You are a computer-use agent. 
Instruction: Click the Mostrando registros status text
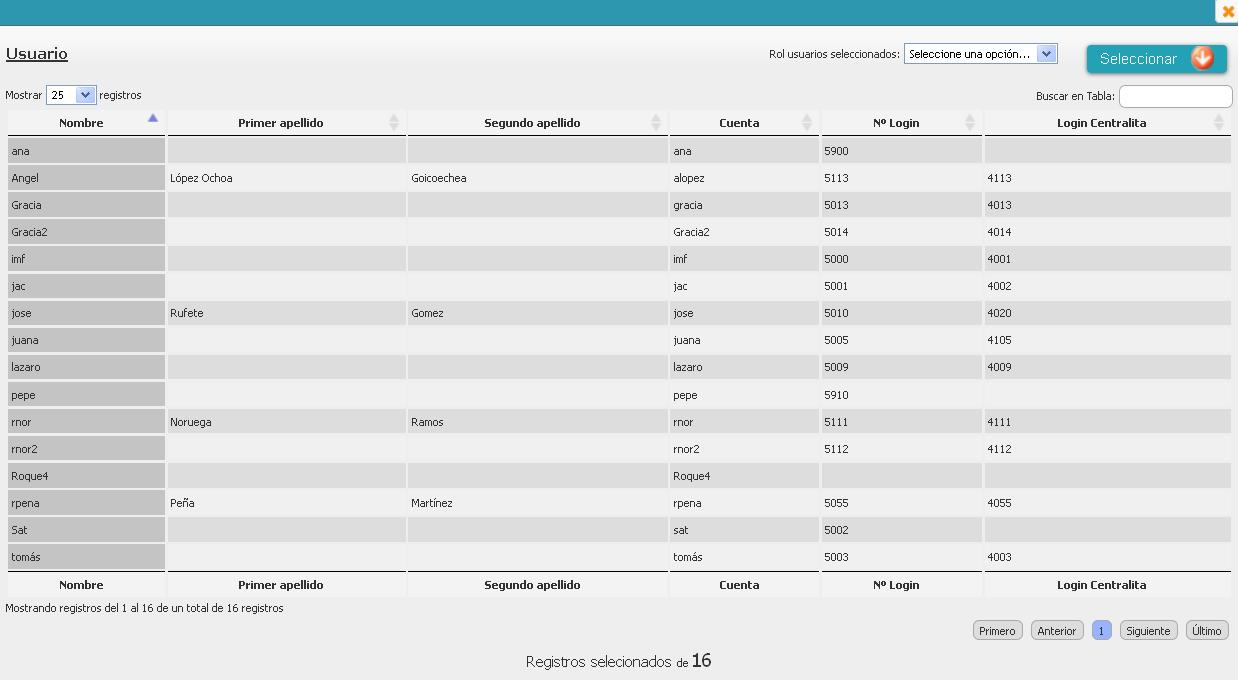[144, 608]
